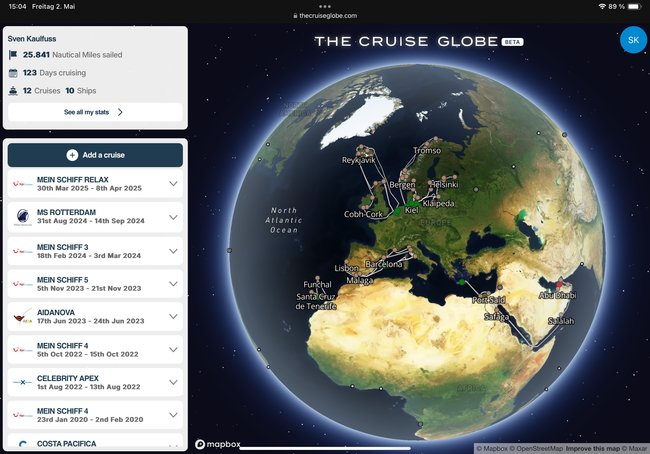This screenshot has height=454, width=650.
Task: Click the flag icon beside Nautical Miles sailed
Action: [13, 55]
